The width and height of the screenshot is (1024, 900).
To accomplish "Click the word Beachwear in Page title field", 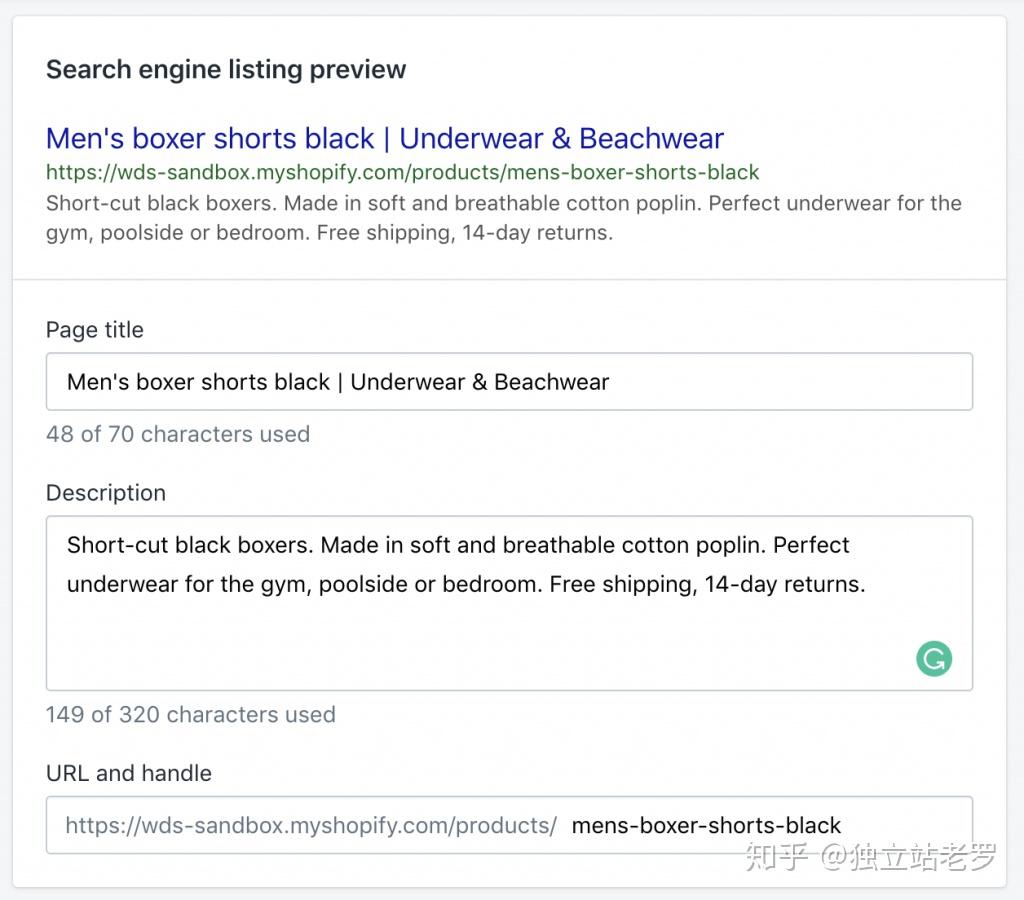I will [x=551, y=382].
